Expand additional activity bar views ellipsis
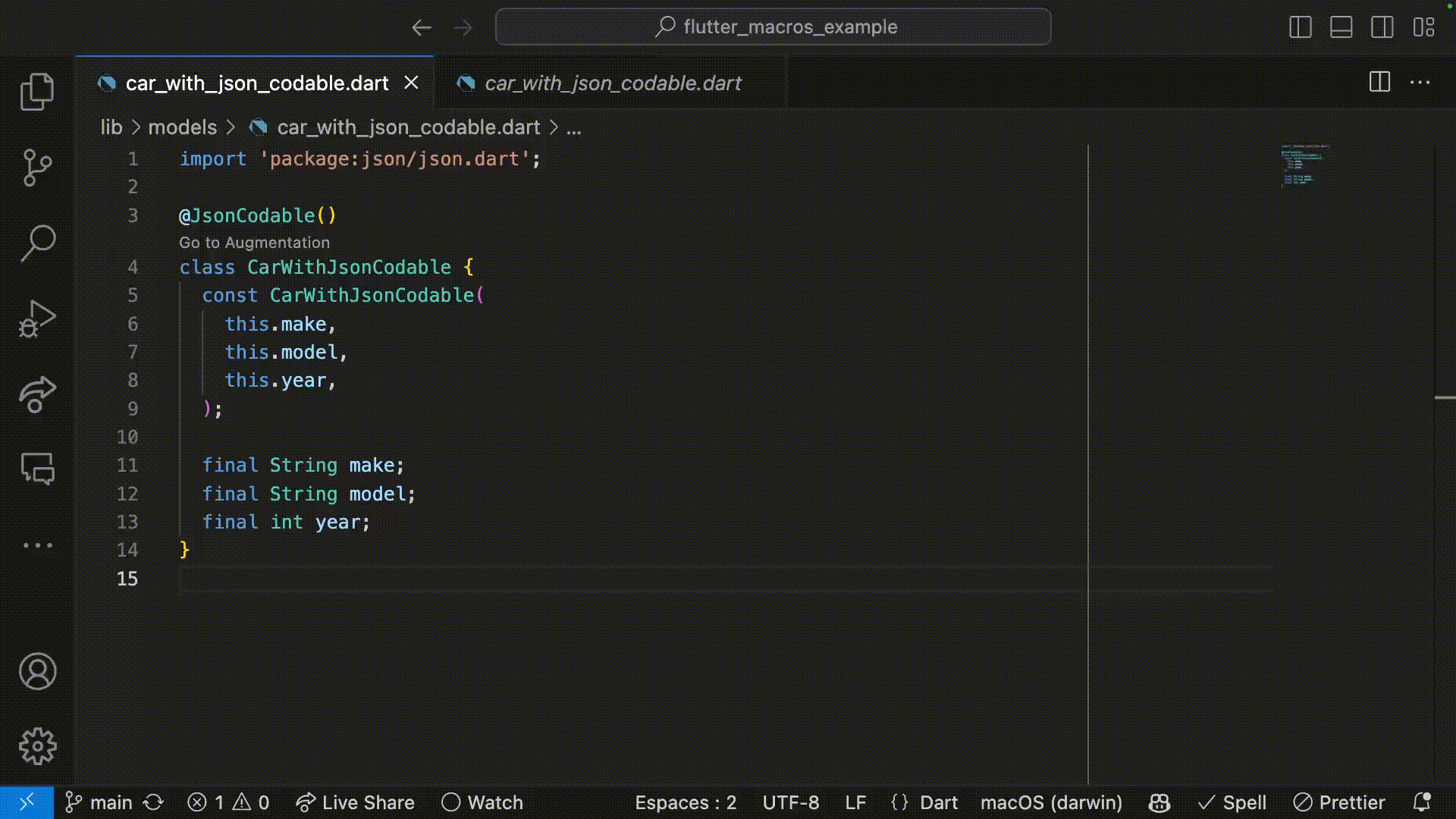The width and height of the screenshot is (1456, 819). point(37,545)
